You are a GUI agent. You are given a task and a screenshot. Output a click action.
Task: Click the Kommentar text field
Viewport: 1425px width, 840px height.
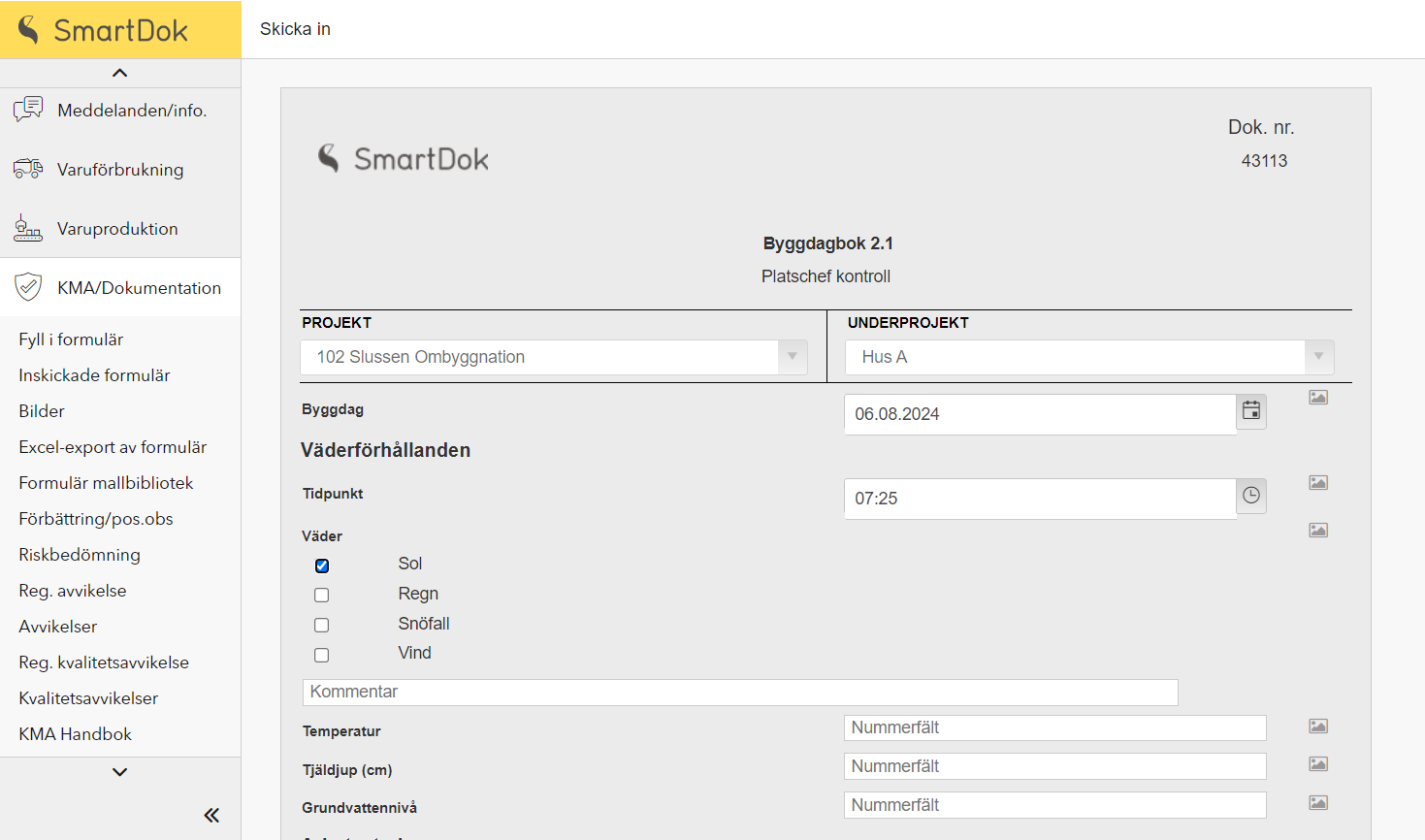coord(740,692)
